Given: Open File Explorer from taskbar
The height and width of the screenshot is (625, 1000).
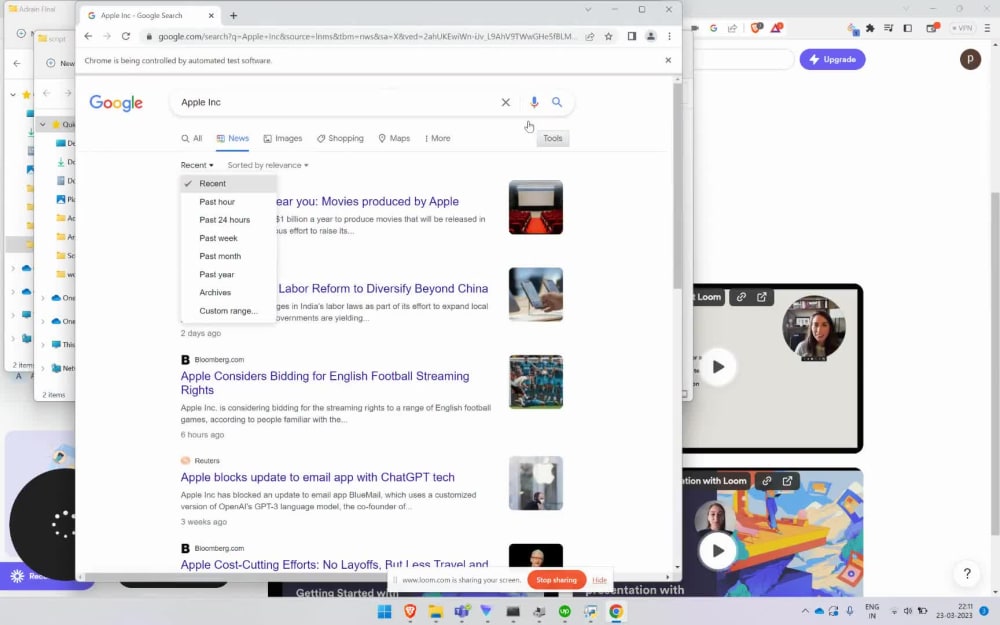Looking at the screenshot, I should pyautogui.click(x=436, y=612).
